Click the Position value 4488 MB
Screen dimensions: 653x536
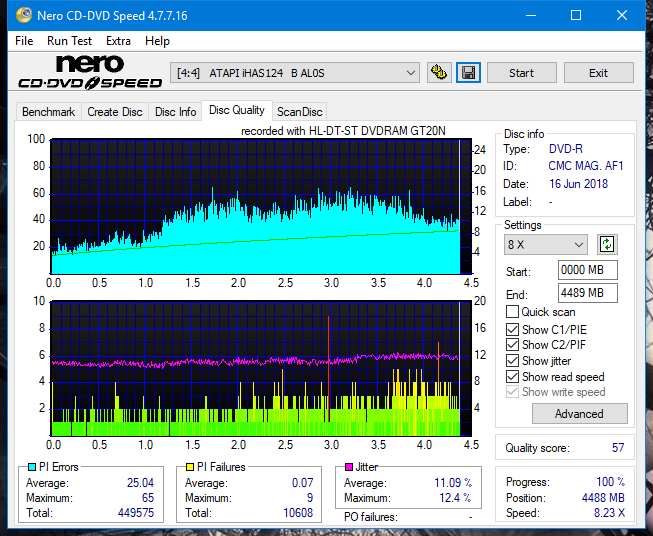(x=603, y=498)
